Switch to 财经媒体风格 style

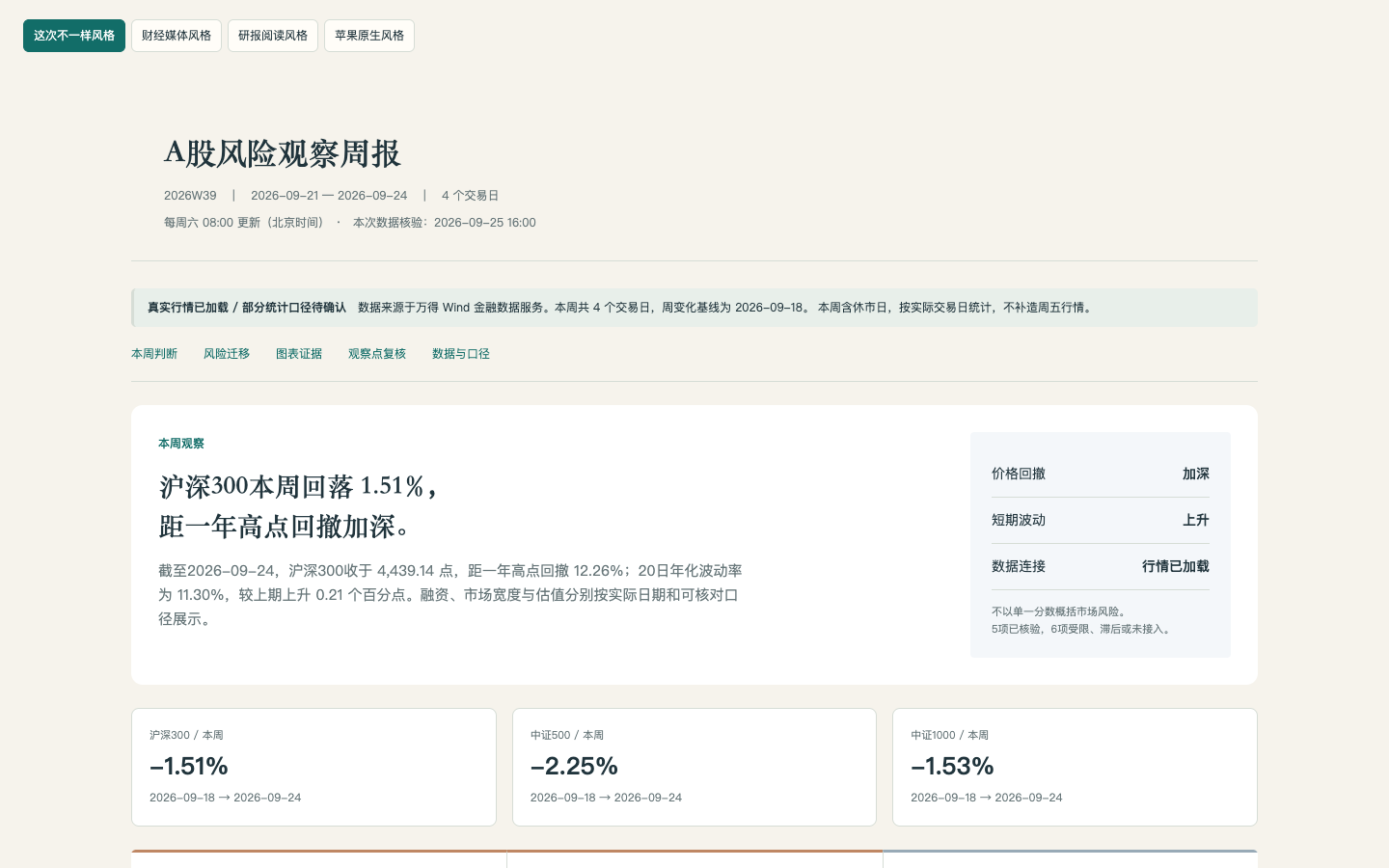pos(177,36)
